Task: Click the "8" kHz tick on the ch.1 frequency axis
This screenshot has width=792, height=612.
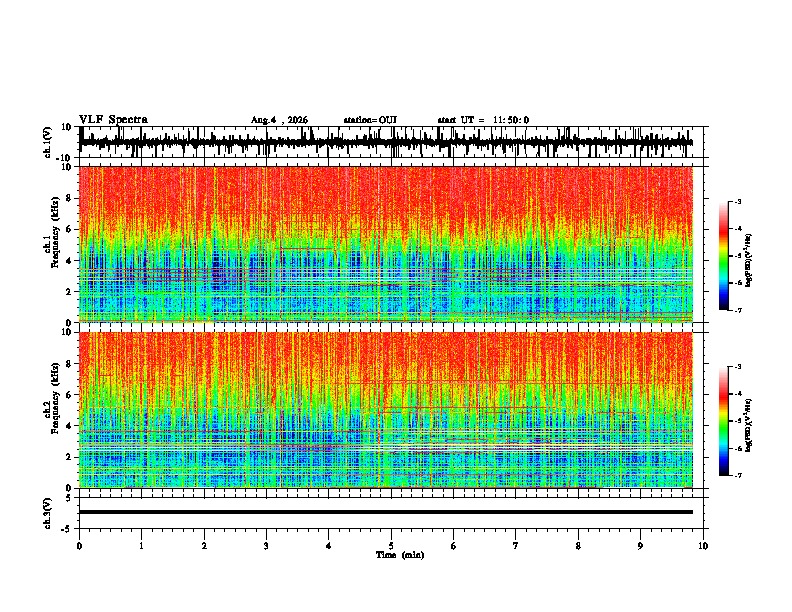Action: [70, 198]
